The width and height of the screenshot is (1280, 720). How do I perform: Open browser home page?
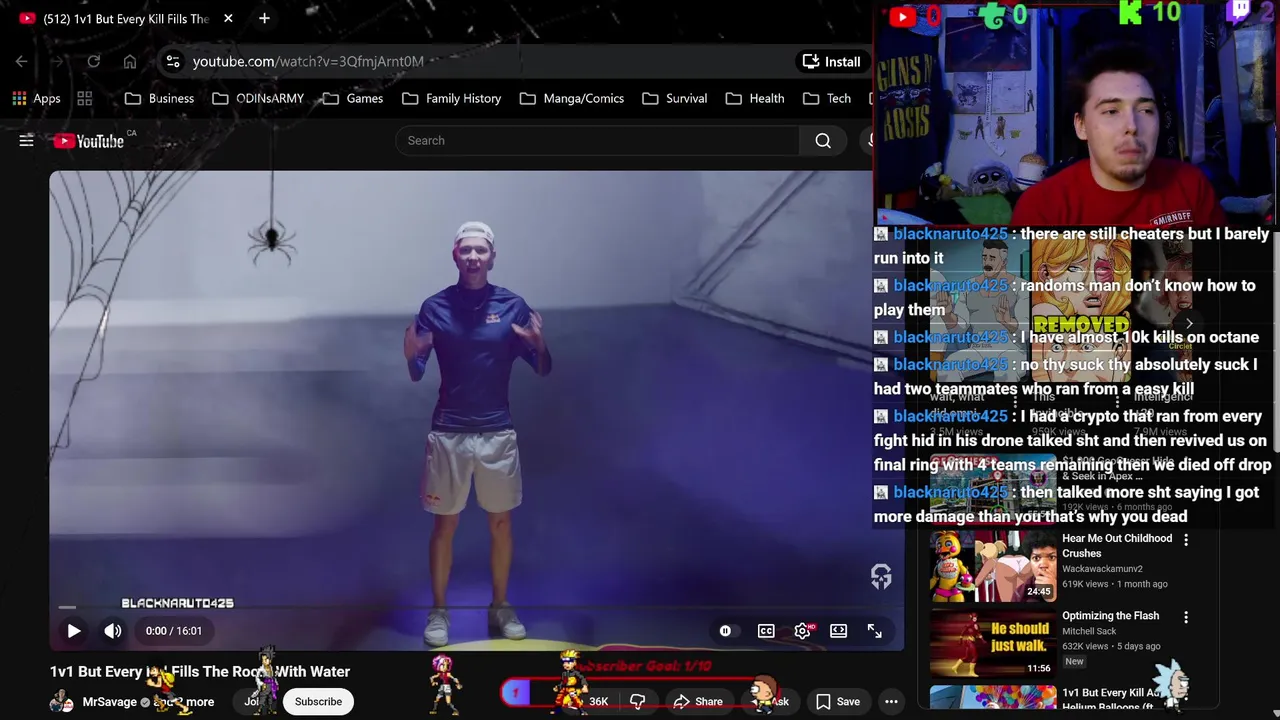pos(130,62)
